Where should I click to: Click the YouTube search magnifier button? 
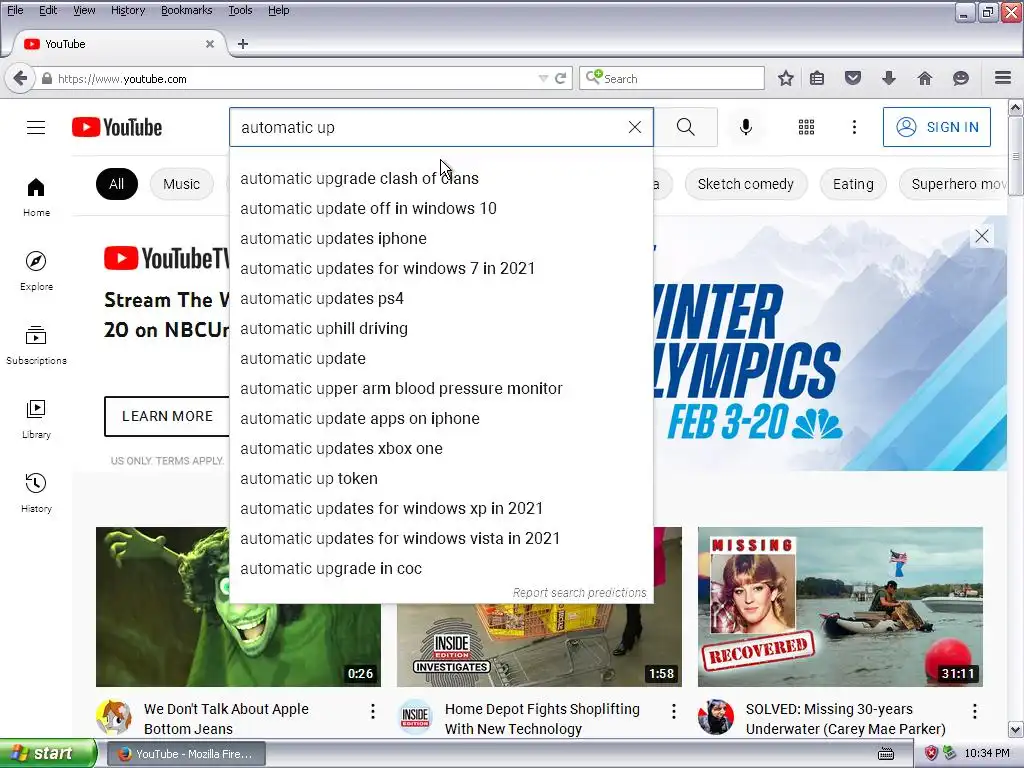pyautogui.click(x=686, y=127)
